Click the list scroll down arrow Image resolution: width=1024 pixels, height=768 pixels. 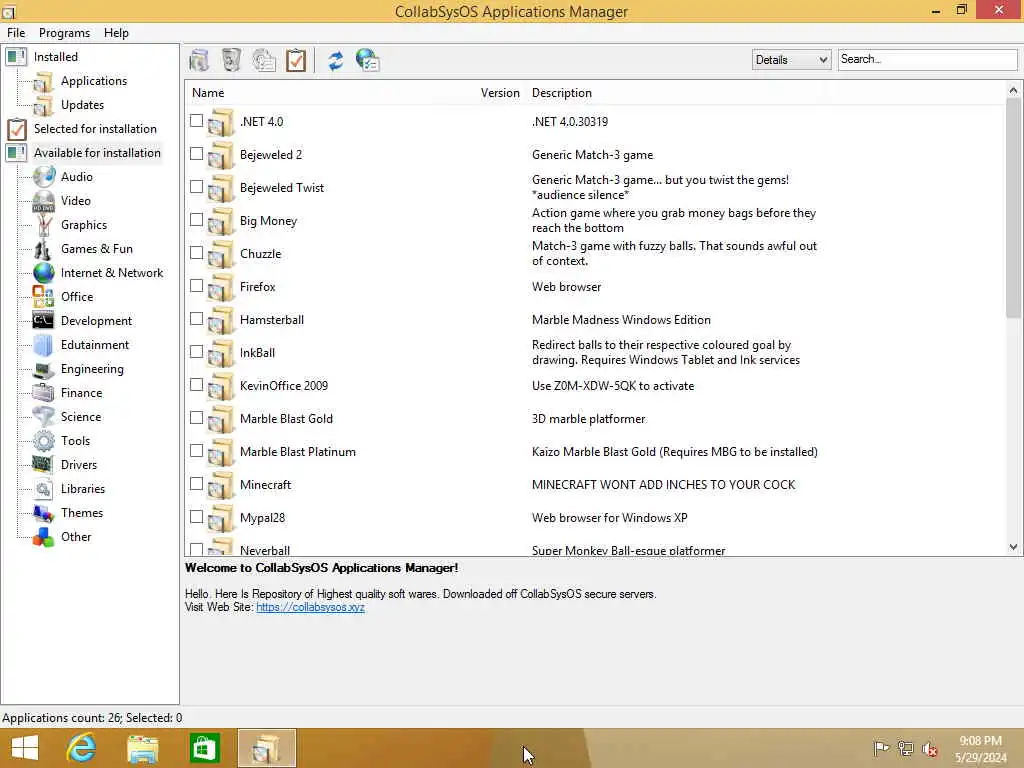pos(1013,547)
